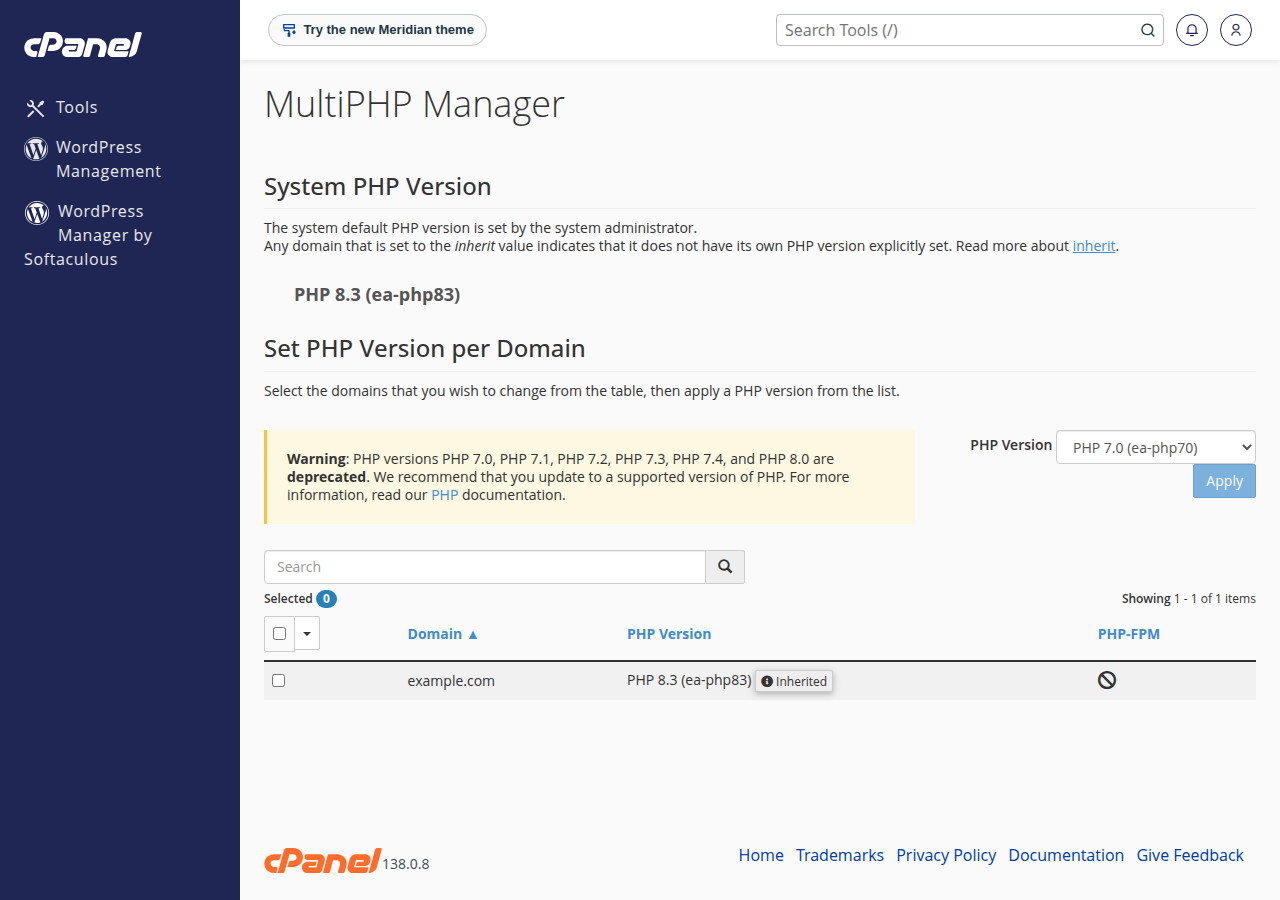Click the example.com domain cell

451,681
